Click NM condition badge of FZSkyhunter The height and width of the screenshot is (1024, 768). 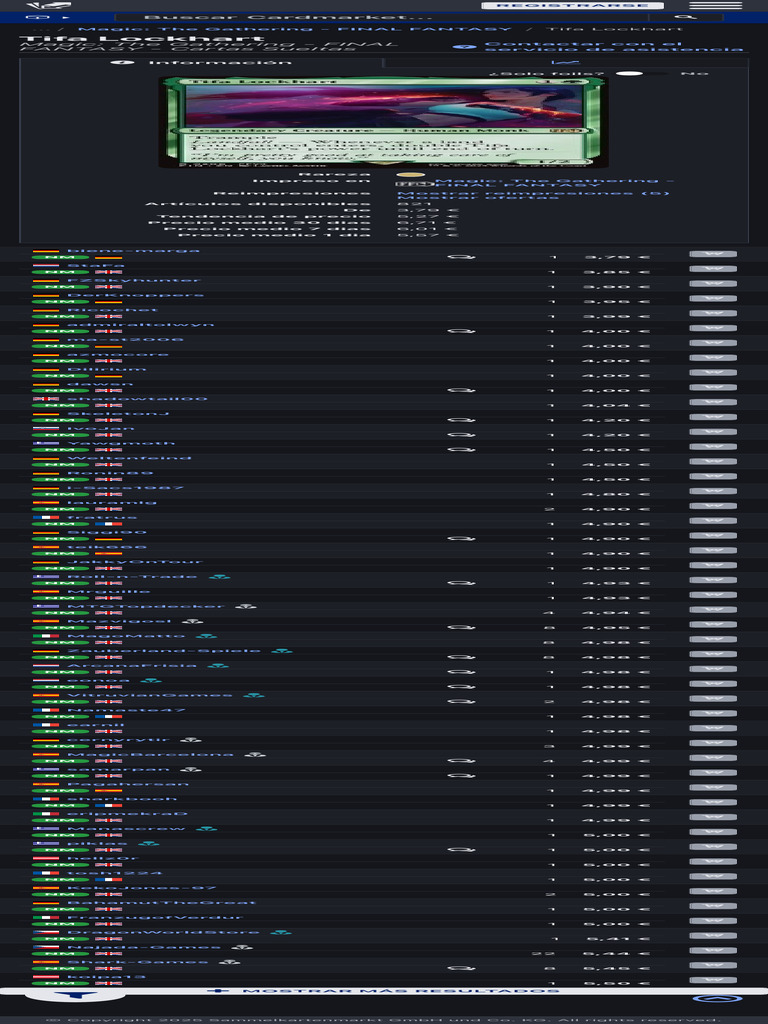[60, 287]
